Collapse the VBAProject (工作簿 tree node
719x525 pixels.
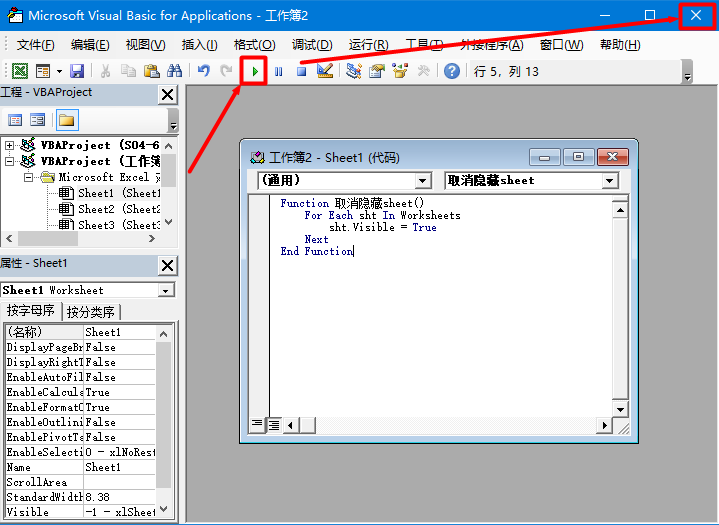pos(9,161)
